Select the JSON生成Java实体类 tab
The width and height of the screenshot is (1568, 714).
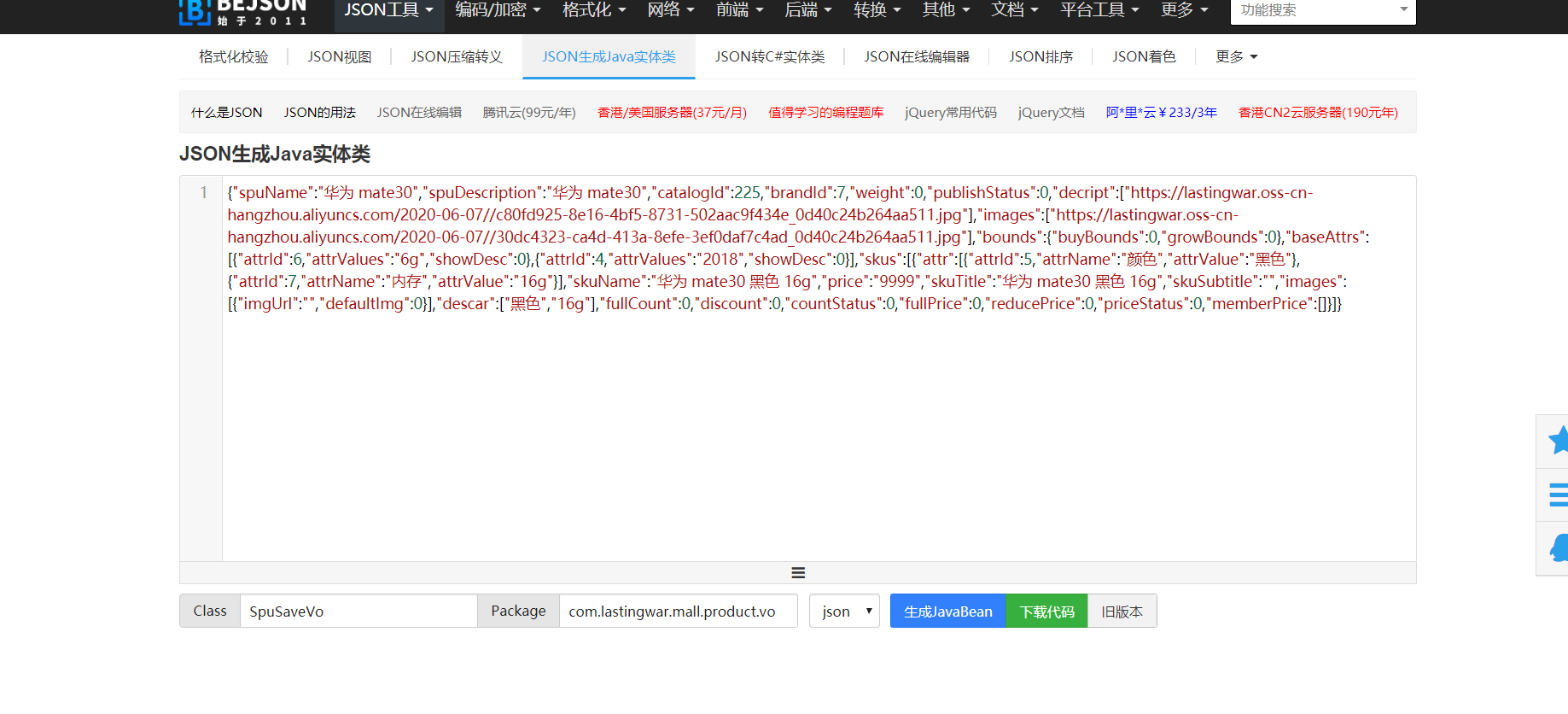pos(609,56)
